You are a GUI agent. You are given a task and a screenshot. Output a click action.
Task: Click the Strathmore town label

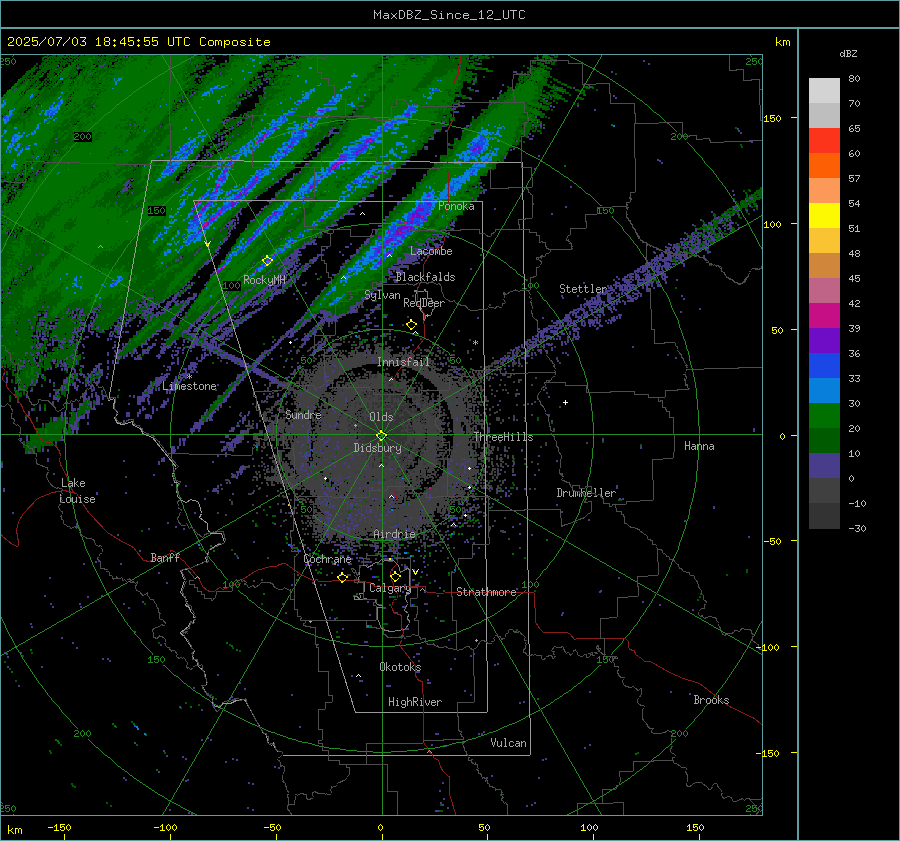click(x=486, y=592)
